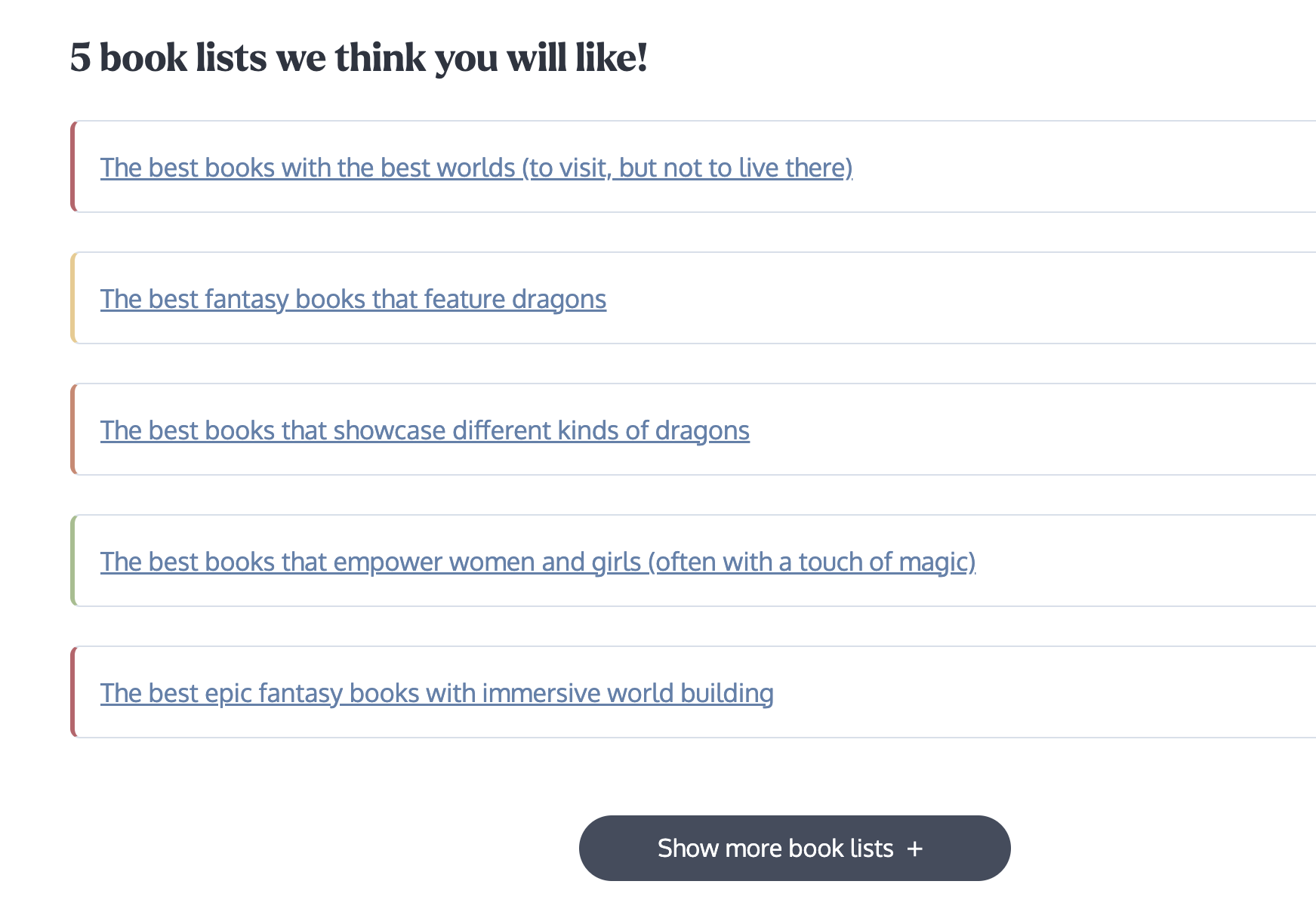Open the epic fantasy immersive world building list
This screenshot has width=1316, height=912.
[436, 693]
